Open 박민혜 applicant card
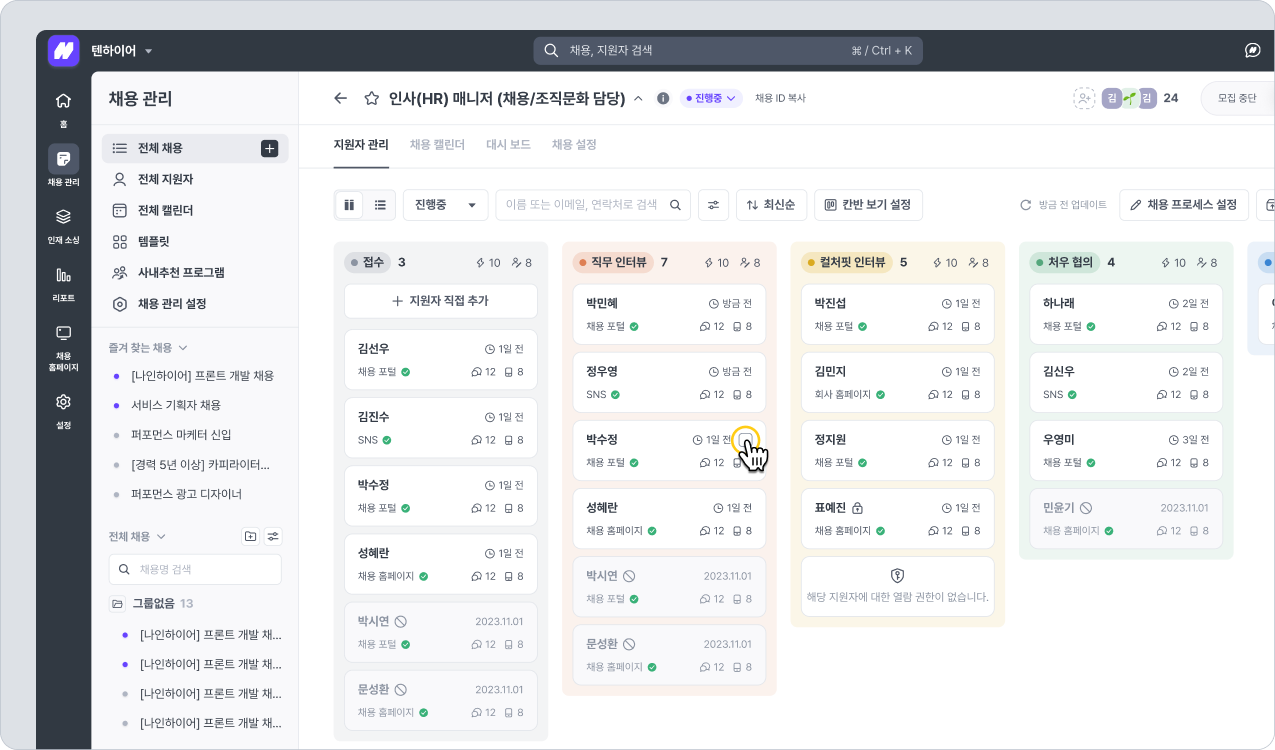 (x=669, y=314)
